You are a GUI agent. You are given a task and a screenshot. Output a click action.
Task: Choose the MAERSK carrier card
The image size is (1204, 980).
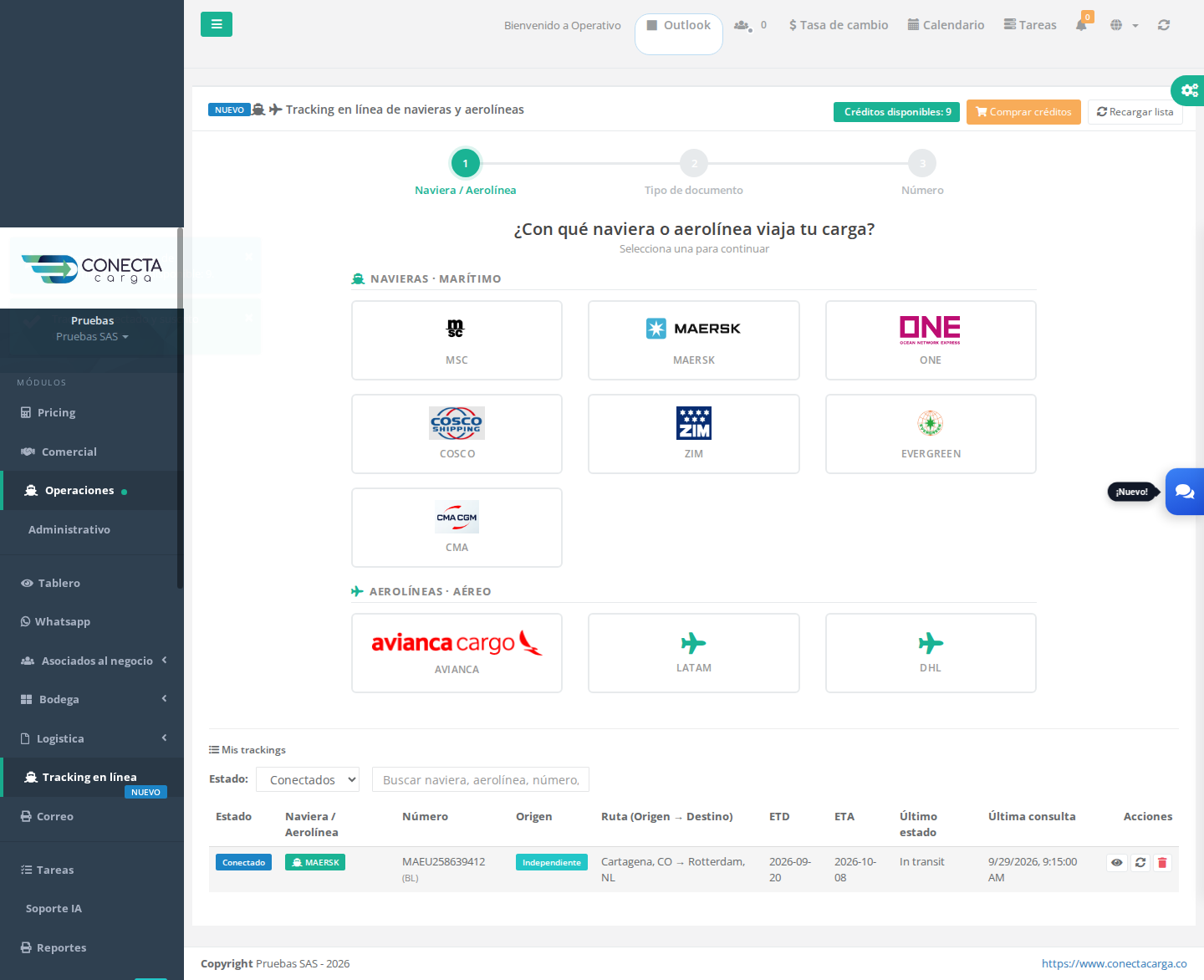click(694, 340)
